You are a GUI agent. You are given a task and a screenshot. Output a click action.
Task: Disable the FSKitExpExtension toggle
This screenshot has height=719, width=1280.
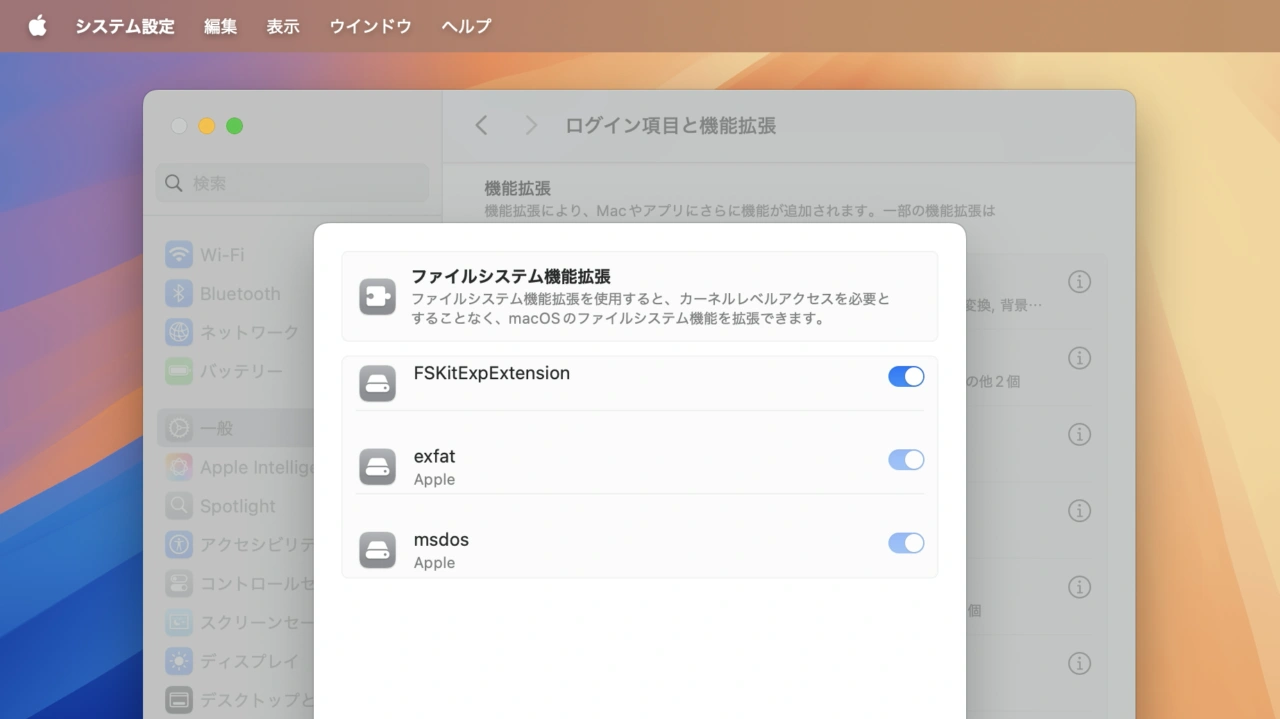tap(906, 376)
